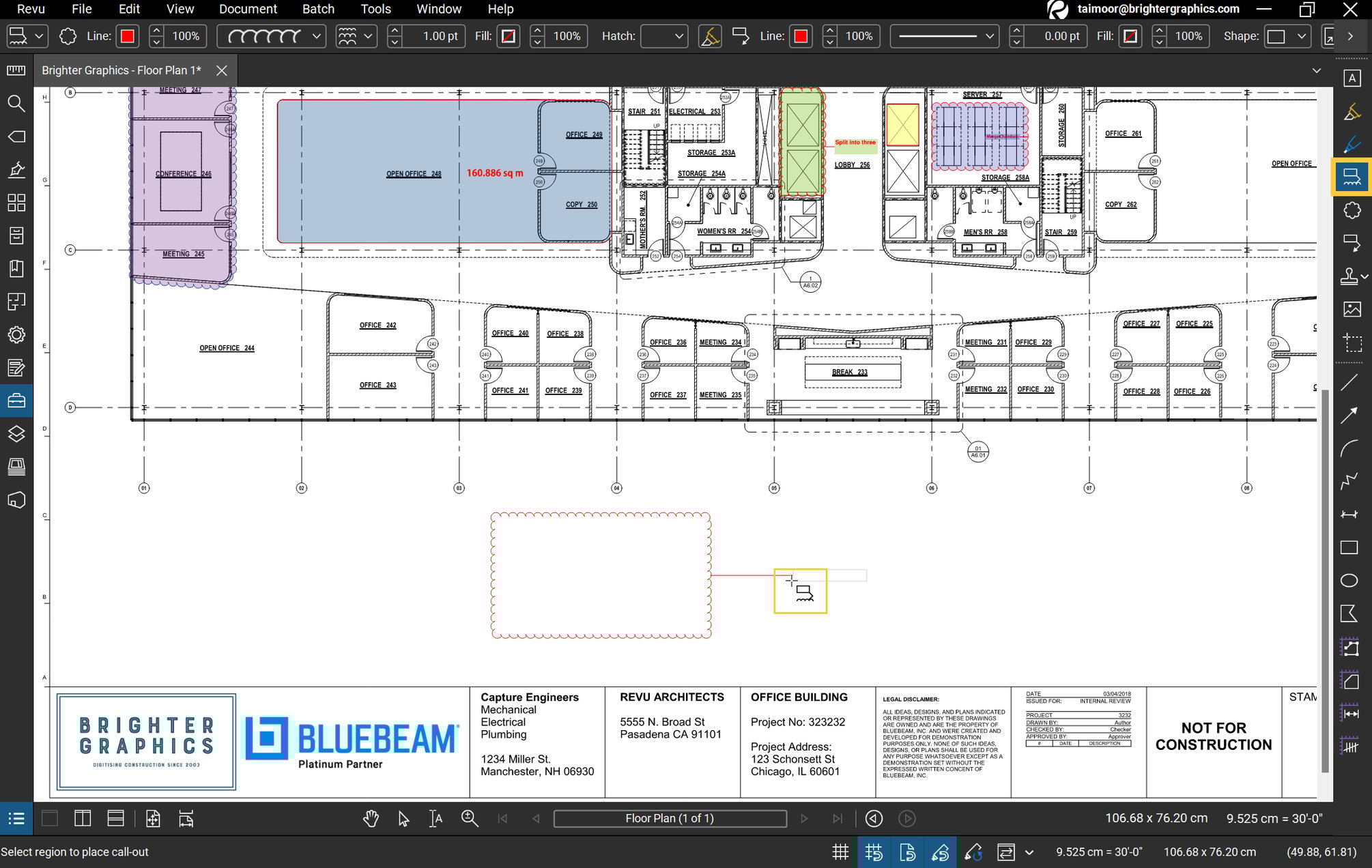Open the red Line color swatch

[x=126, y=35]
